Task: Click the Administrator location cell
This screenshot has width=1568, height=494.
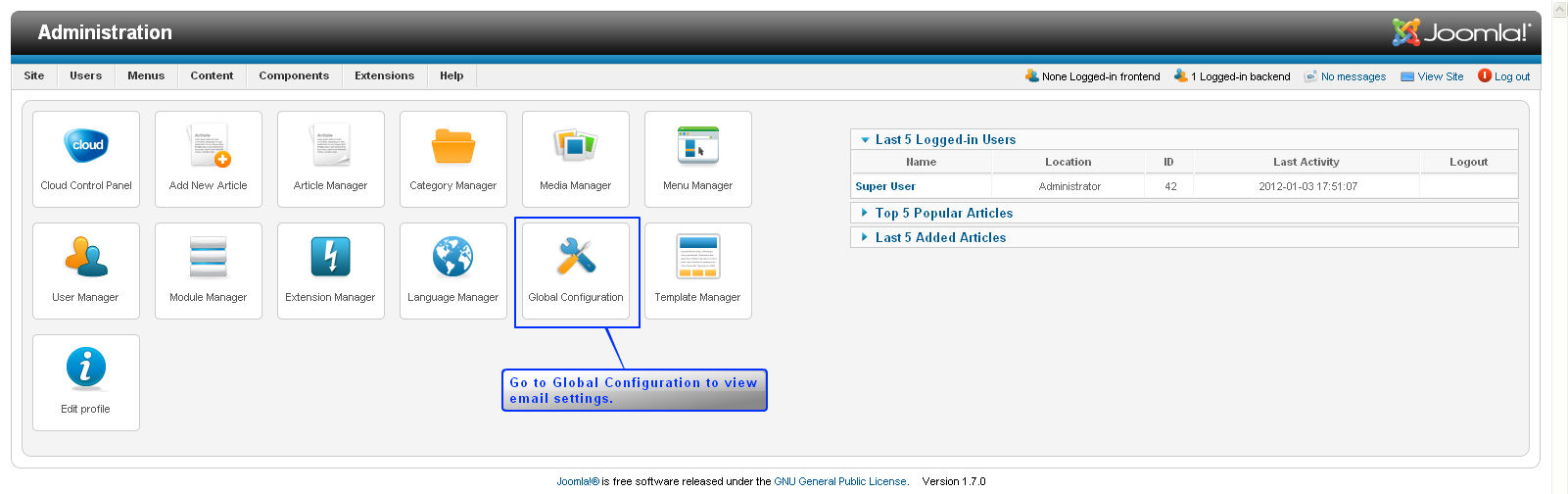Action: 1069,186
